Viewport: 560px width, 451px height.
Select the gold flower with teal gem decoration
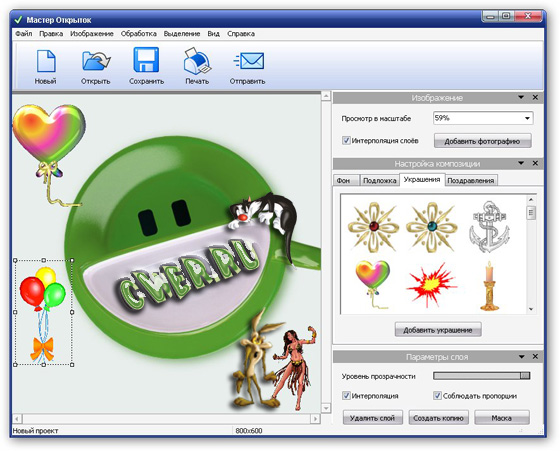pos(432,227)
